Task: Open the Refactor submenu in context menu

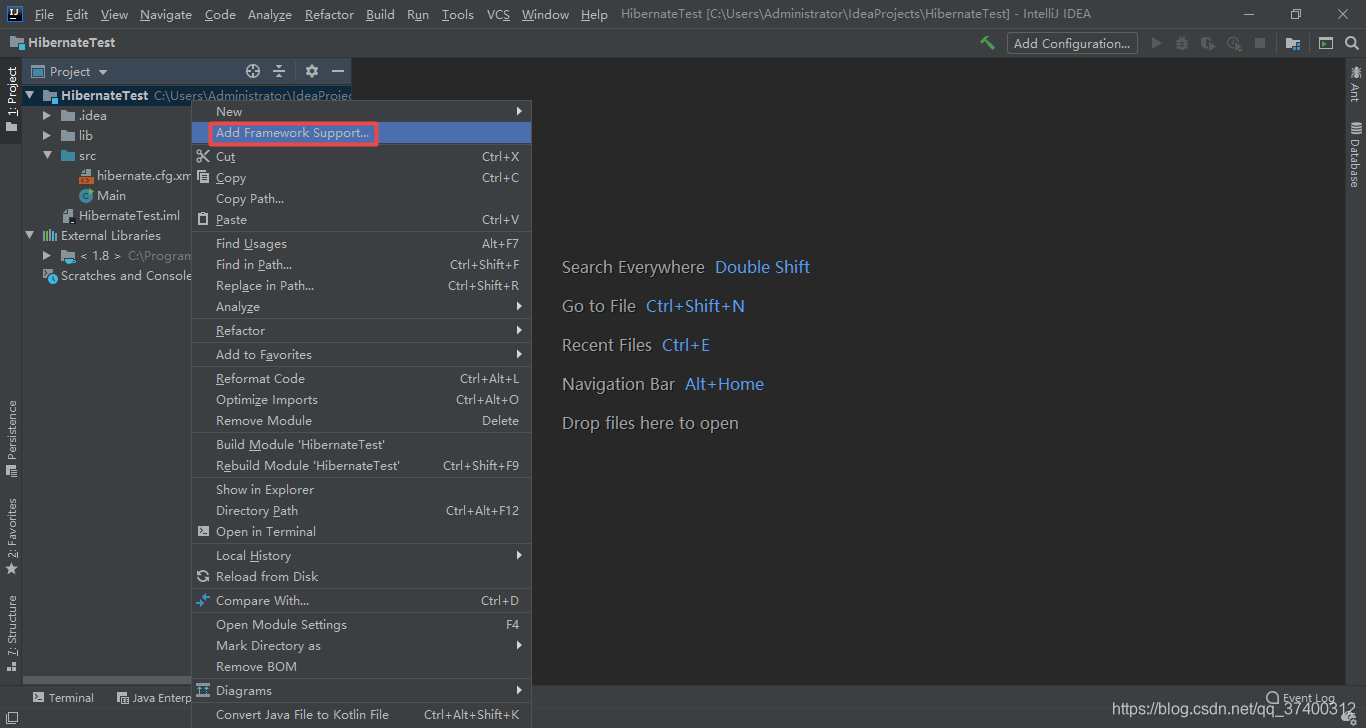Action: coord(361,330)
